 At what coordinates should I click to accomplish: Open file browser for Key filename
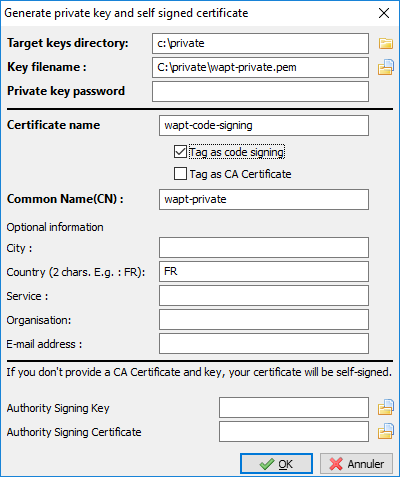tap(386, 67)
